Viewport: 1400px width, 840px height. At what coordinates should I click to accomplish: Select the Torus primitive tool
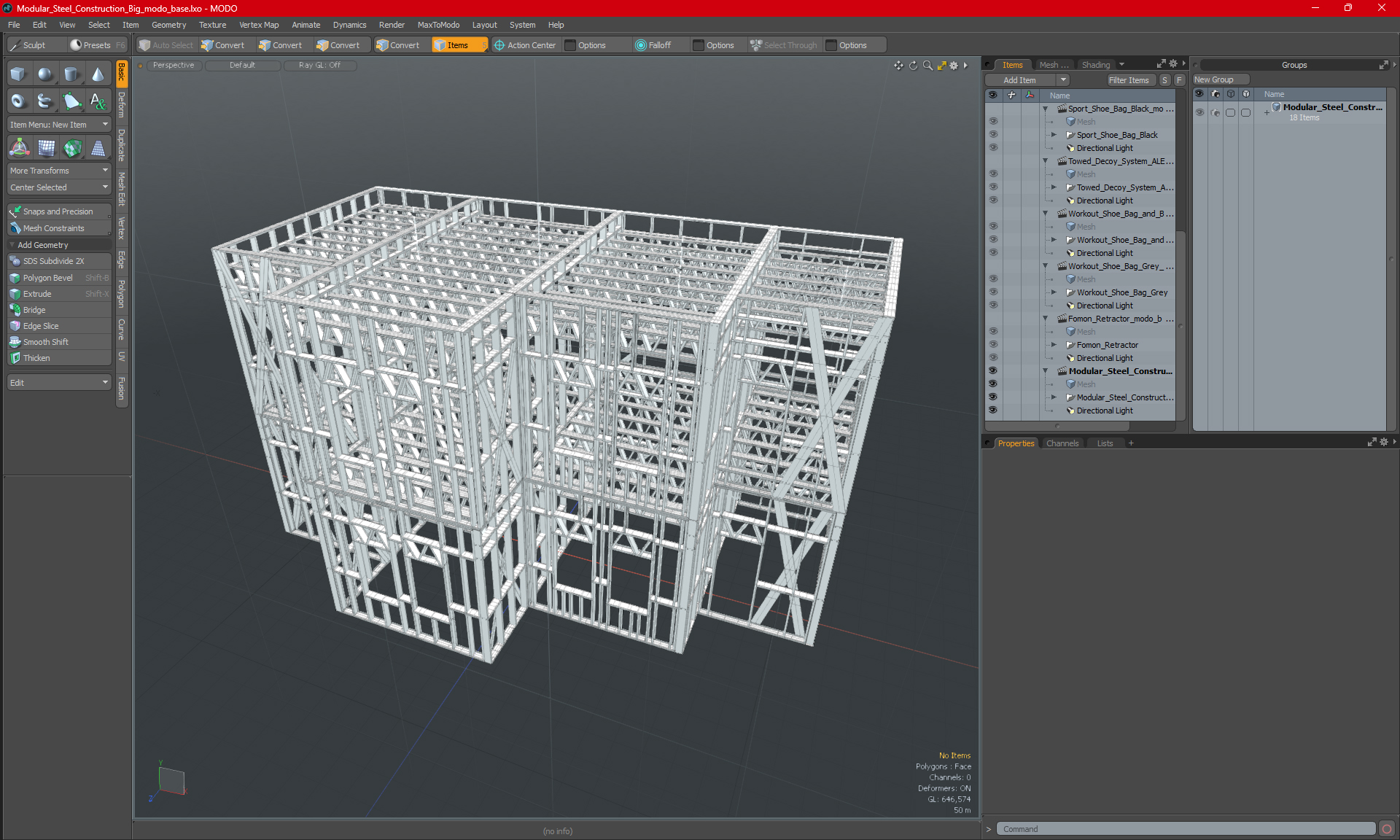tap(18, 101)
